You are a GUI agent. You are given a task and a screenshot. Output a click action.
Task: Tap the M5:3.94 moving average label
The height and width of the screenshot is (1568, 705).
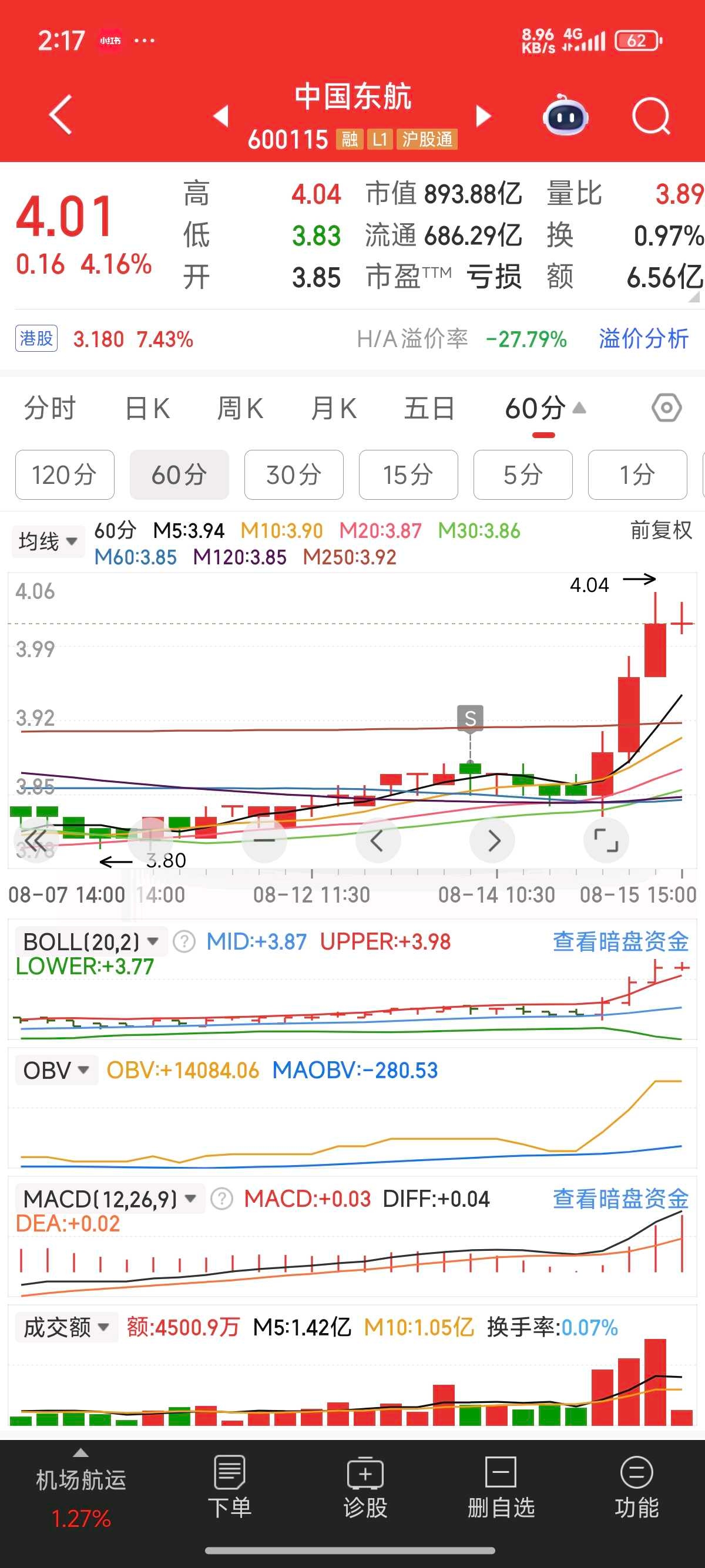coord(189,531)
